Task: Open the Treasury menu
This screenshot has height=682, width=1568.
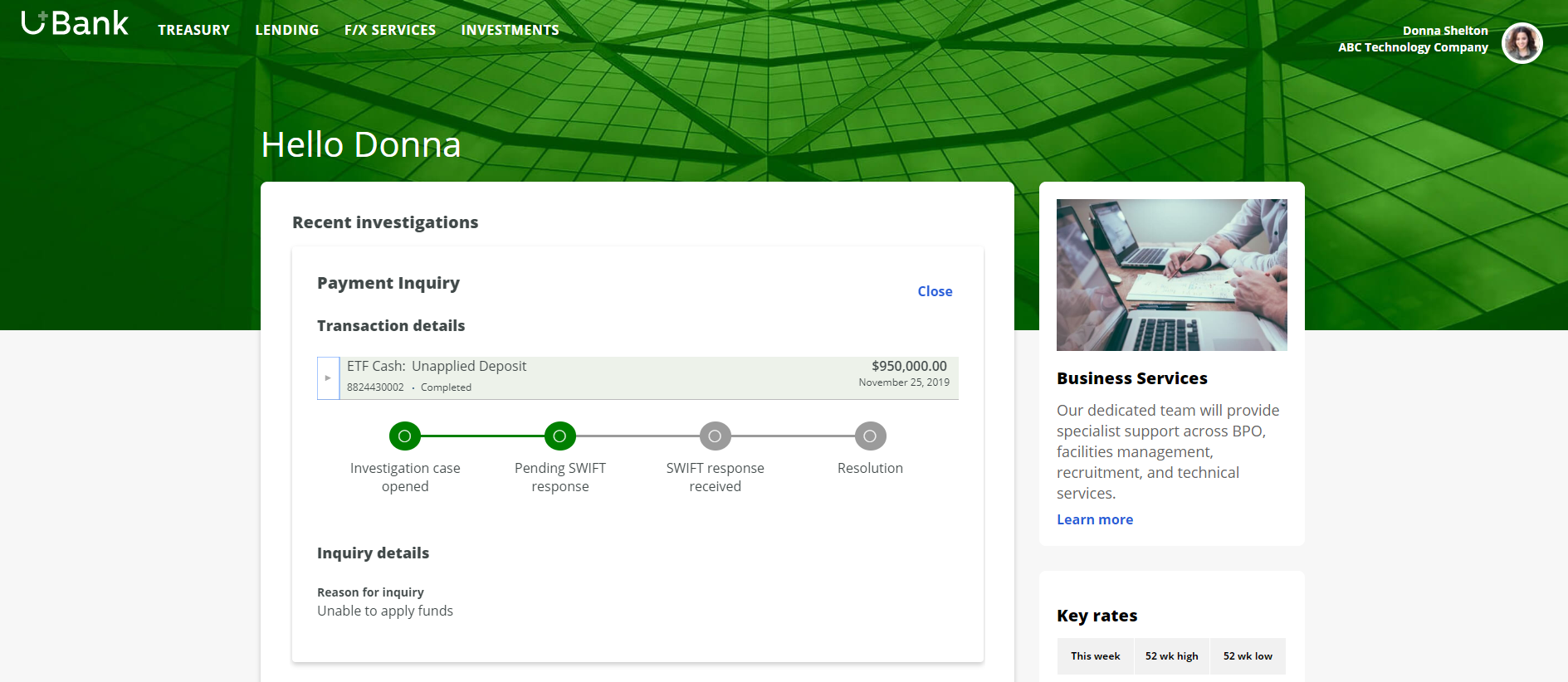Action: pos(193,30)
